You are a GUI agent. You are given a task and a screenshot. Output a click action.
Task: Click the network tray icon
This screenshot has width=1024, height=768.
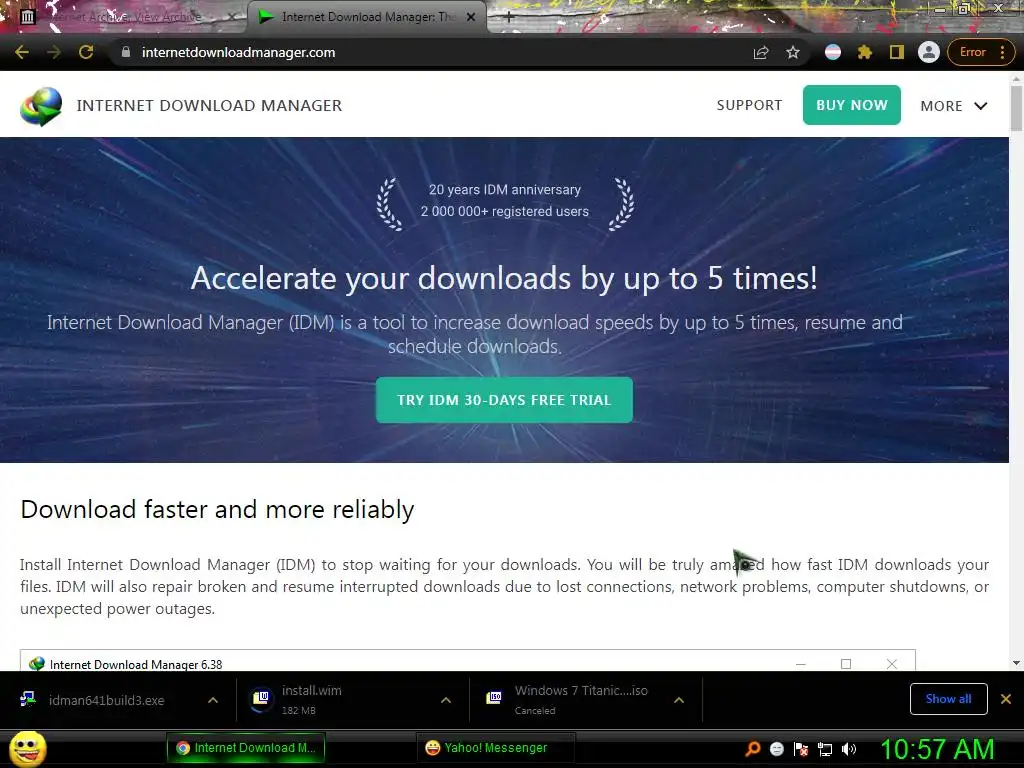point(825,749)
